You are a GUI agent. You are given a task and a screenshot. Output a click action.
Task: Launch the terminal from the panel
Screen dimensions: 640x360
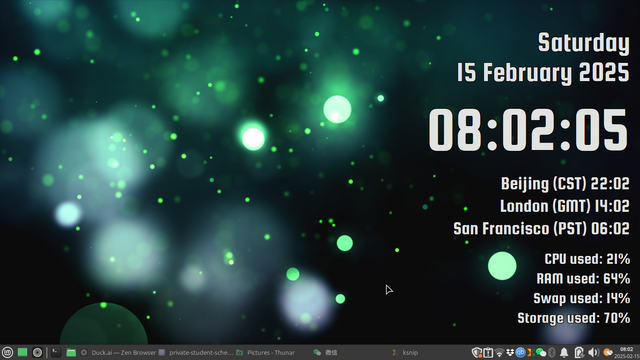(56, 352)
